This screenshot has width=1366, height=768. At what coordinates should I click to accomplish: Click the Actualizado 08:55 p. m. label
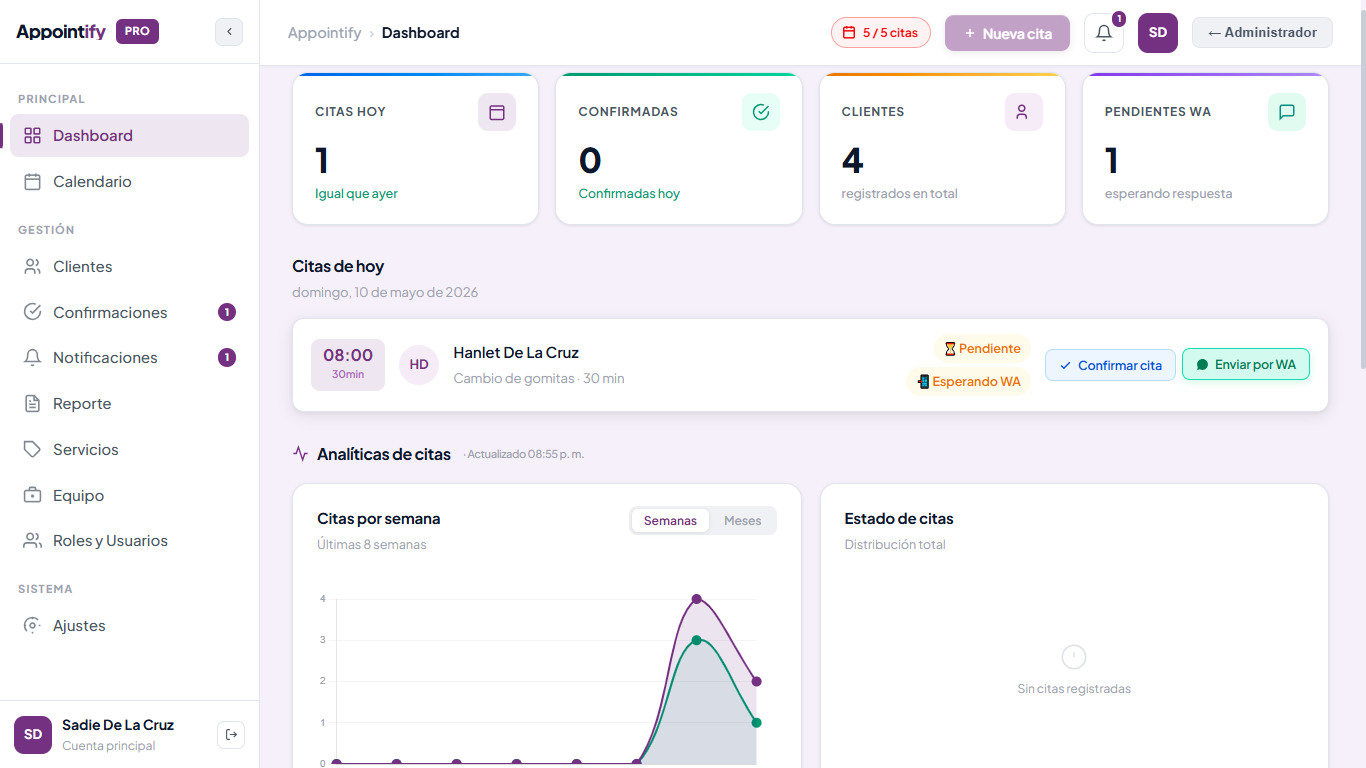(525, 454)
